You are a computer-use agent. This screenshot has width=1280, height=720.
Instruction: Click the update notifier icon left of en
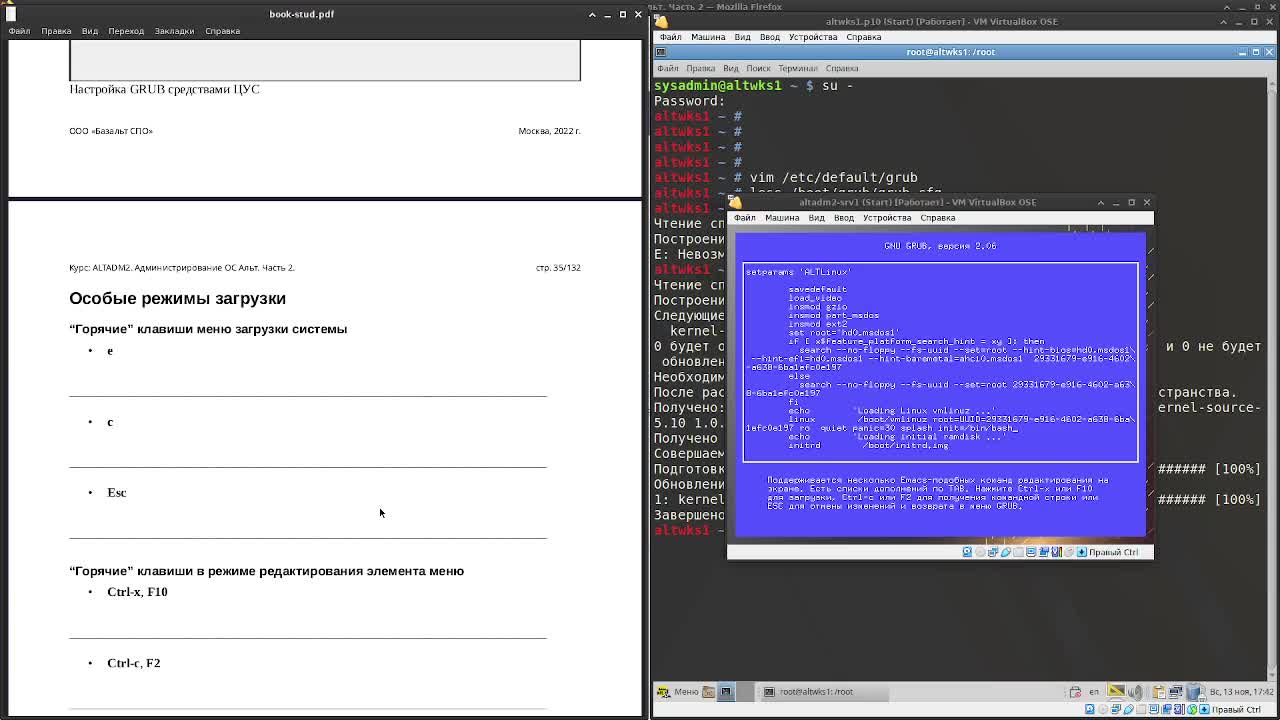[1075, 692]
